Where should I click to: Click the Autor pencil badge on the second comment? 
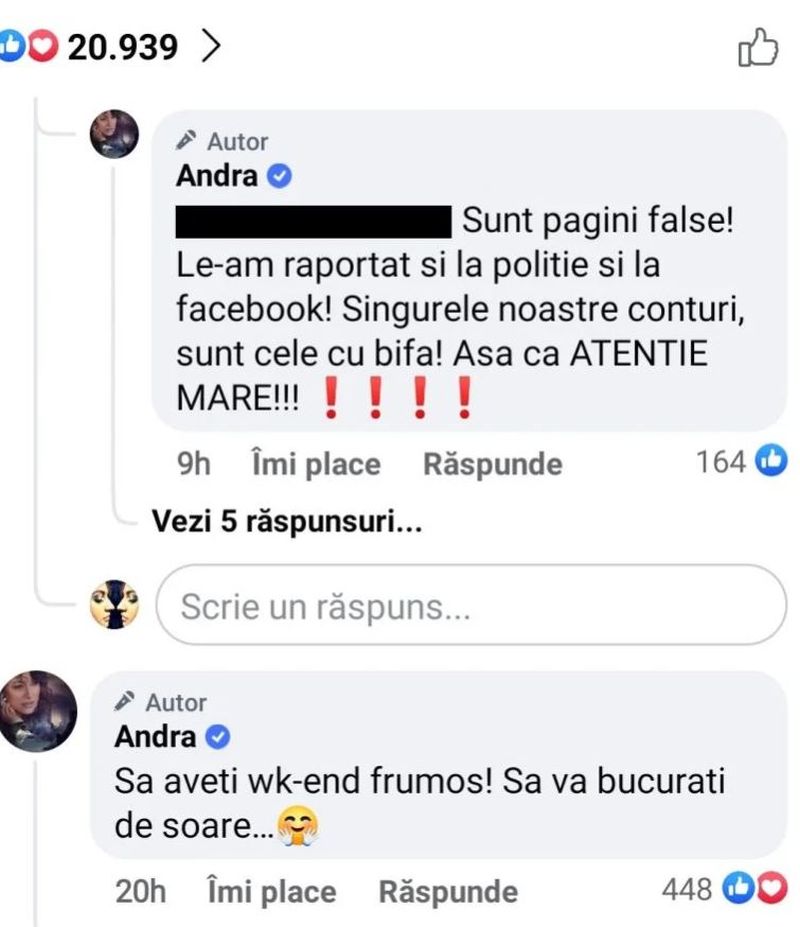pyautogui.click(x=127, y=703)
